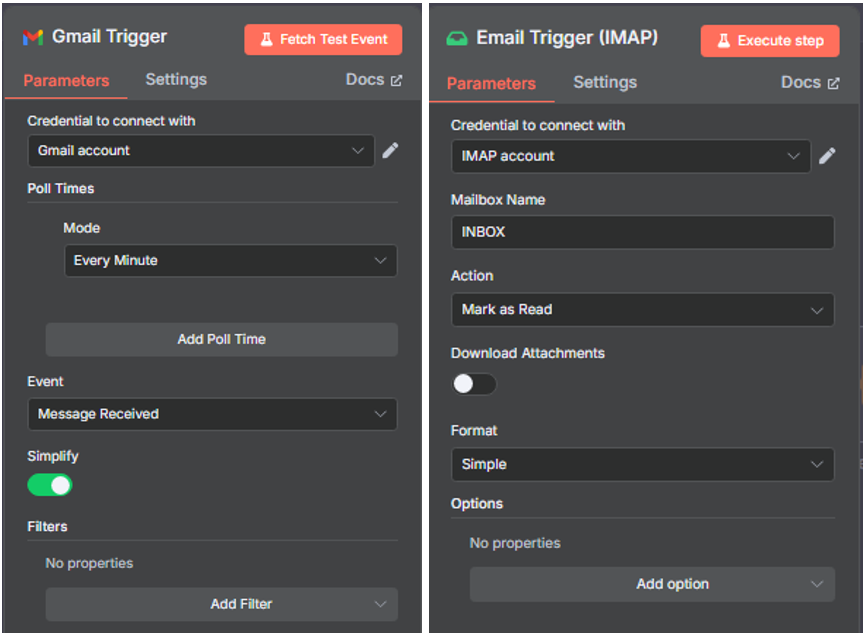Open Docs link in Email Trigger (IMAP) panel
The height and width of the screenshot is (633, 864).
point(810,83)
